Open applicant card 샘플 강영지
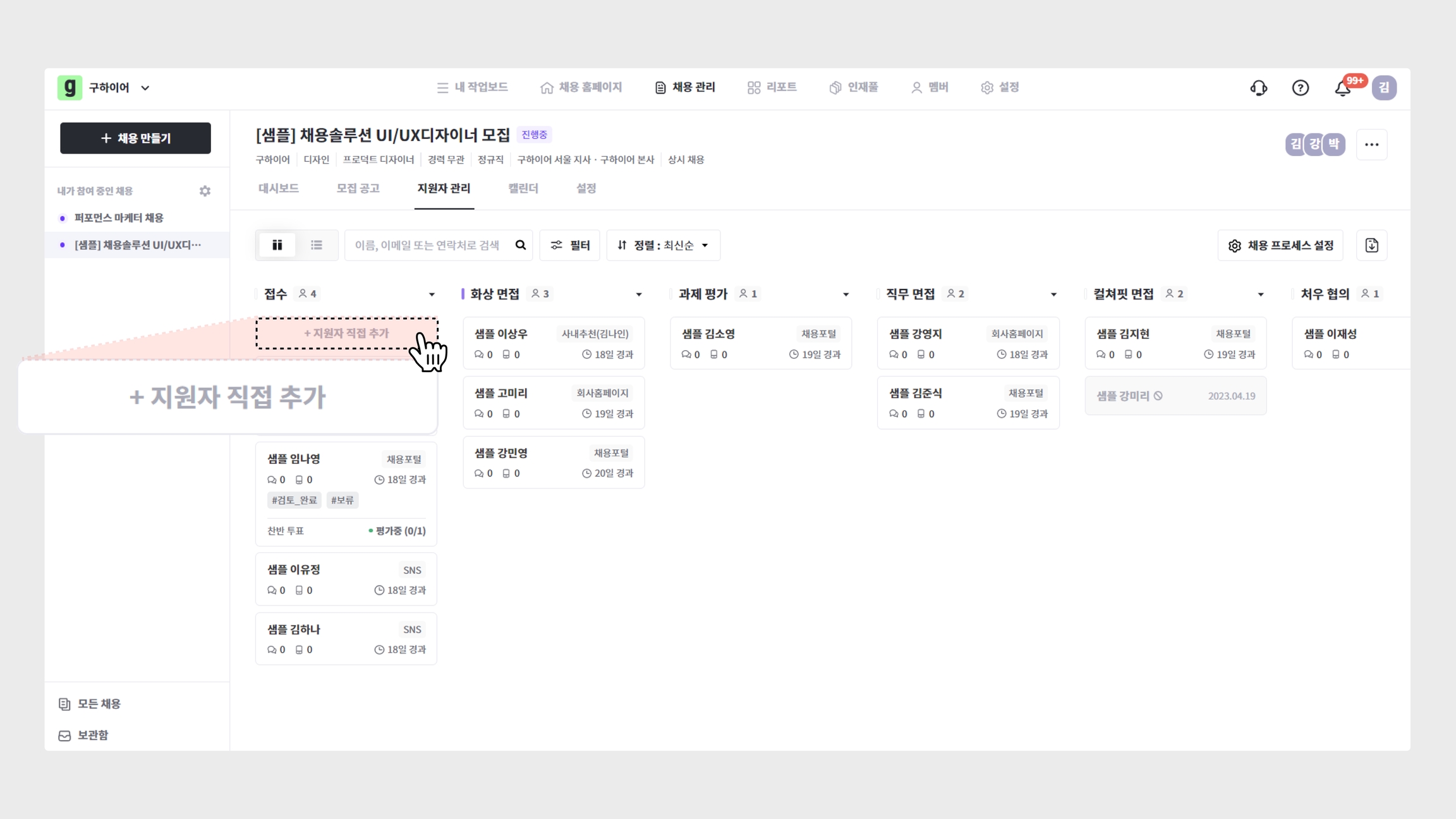The width and height of the screenshot is (1456, 819). [x=968, y=343]
